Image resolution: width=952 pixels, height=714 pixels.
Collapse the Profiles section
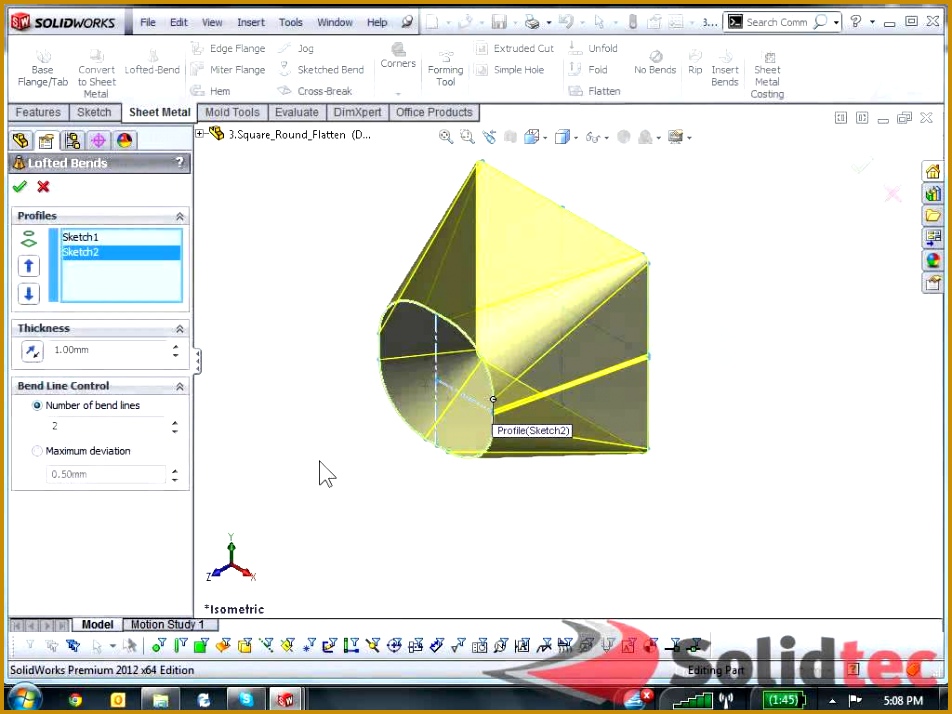pyautogui.click(x=180, y=217)
